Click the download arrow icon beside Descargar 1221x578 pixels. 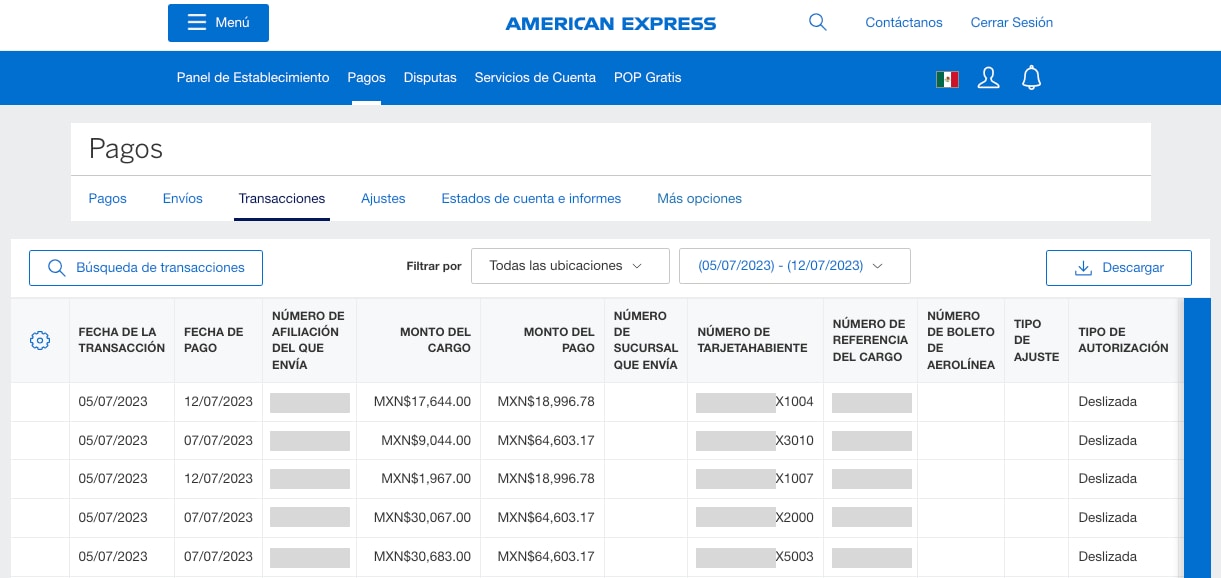pos(1083,267)
